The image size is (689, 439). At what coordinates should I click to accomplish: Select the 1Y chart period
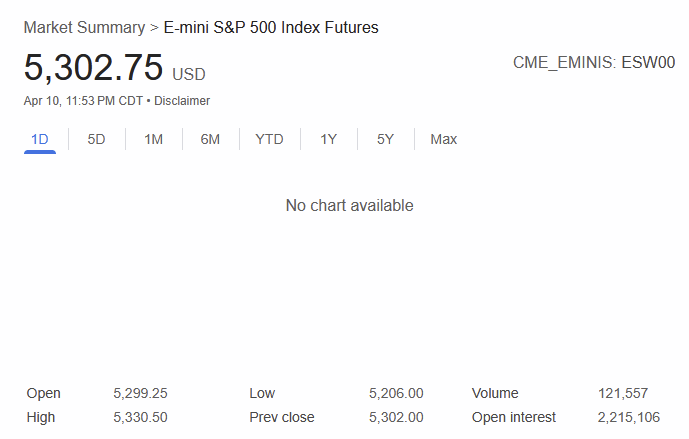(328, 140)
